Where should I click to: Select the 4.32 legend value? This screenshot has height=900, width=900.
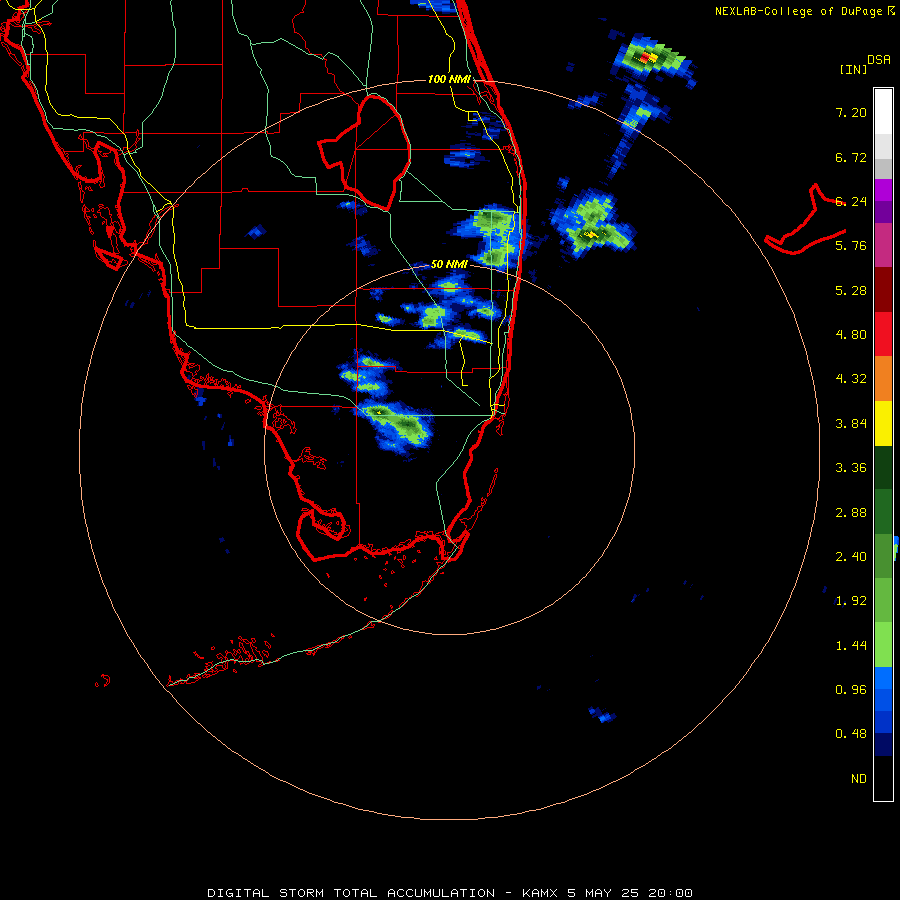pyautogui.click(x=851, y=379)
